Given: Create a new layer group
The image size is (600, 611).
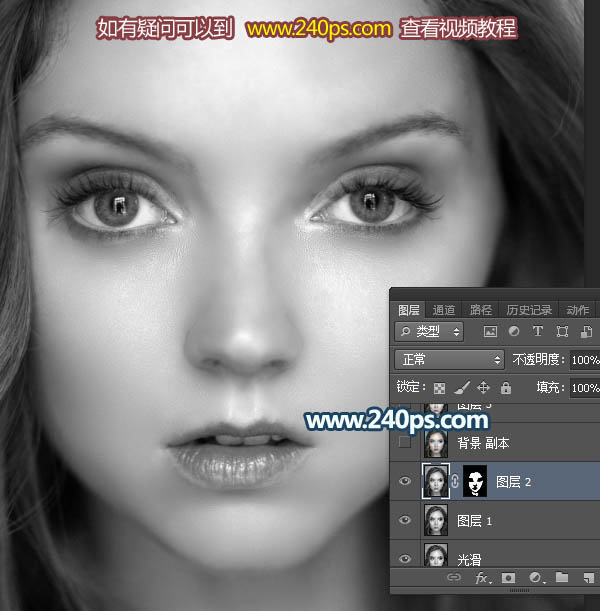Looking at the screenshot, I should coord(562,577).
